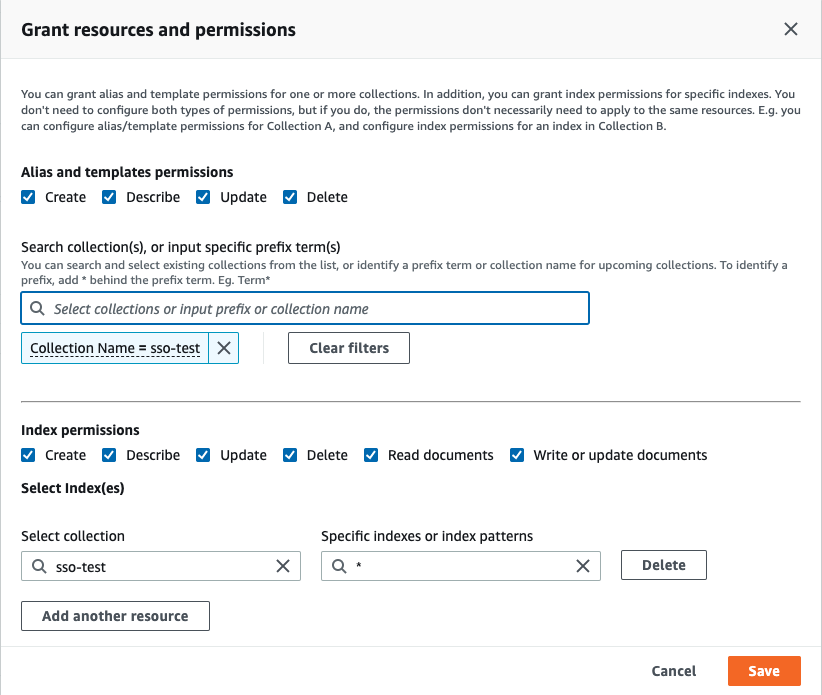Clear the sso-test collection field with its X icon
This screenshot has height=695, width=822.
point(283,566)
